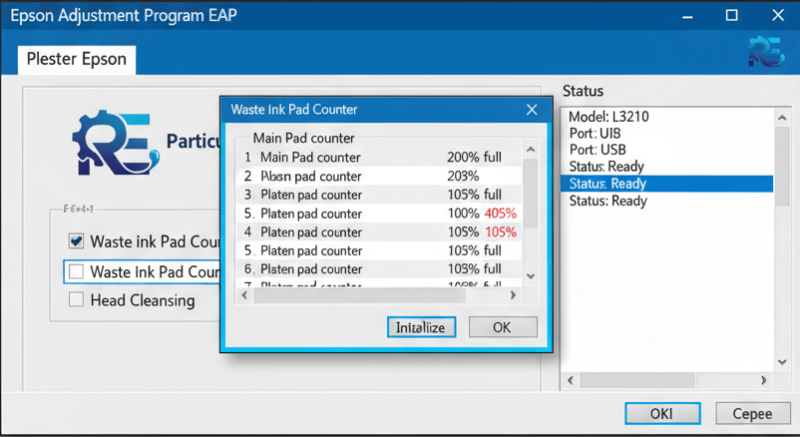The image size is (800, 437).
Task: Switch to the Plester Epson tab
Action: 77,60
